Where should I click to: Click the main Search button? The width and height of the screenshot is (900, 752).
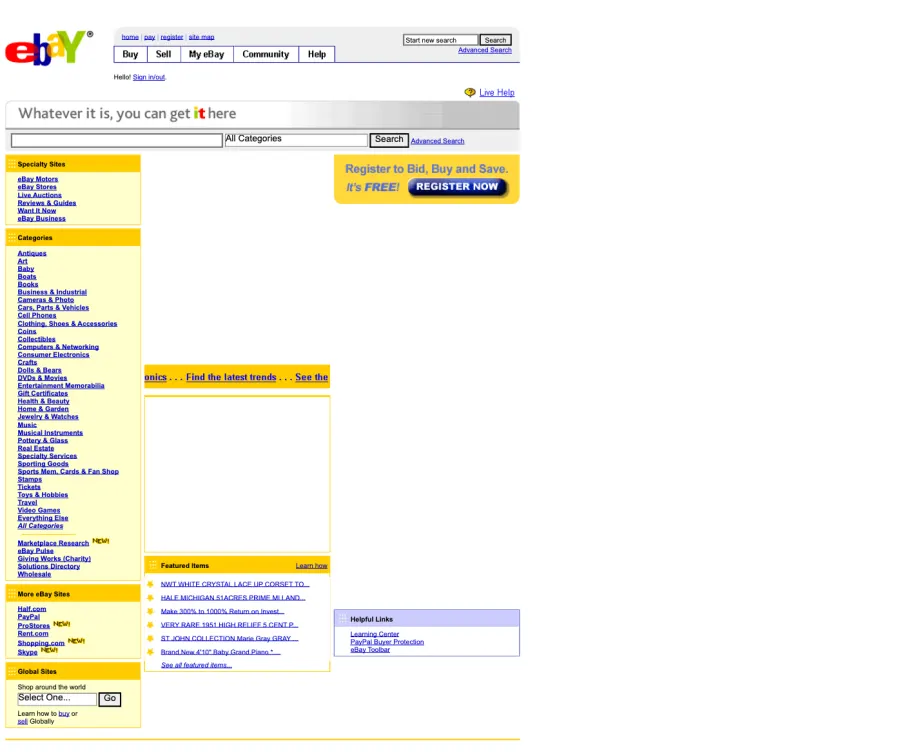point(389,139)
